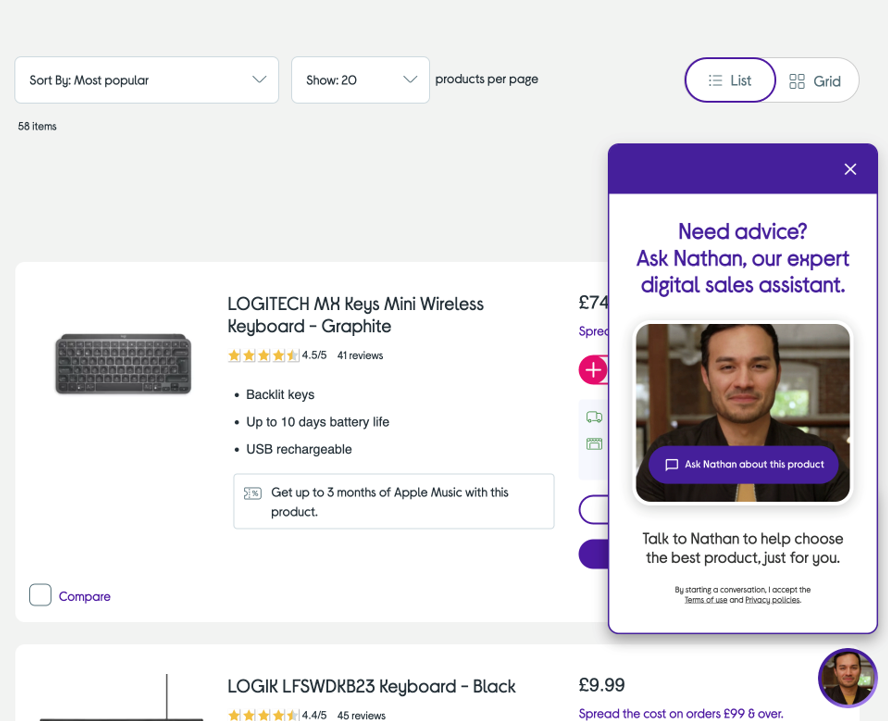This screenshot has width=888, height=721.
Task: Click 'Up to 10 days battery life' text
Action: tap(318, 422)
